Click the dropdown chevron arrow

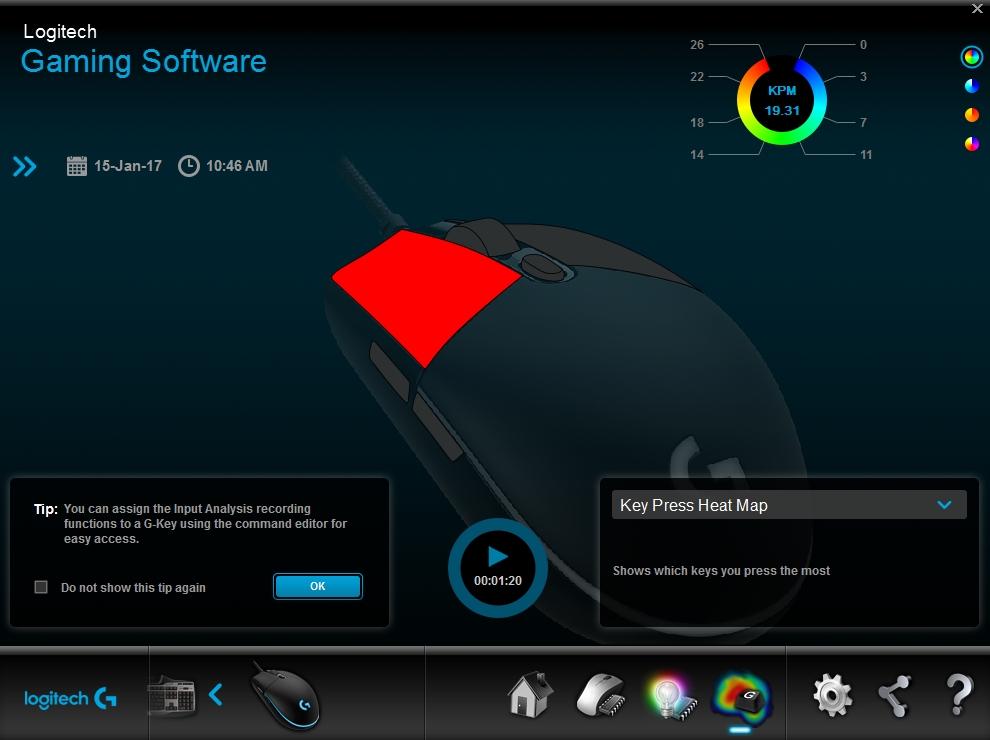click(945, 505)
